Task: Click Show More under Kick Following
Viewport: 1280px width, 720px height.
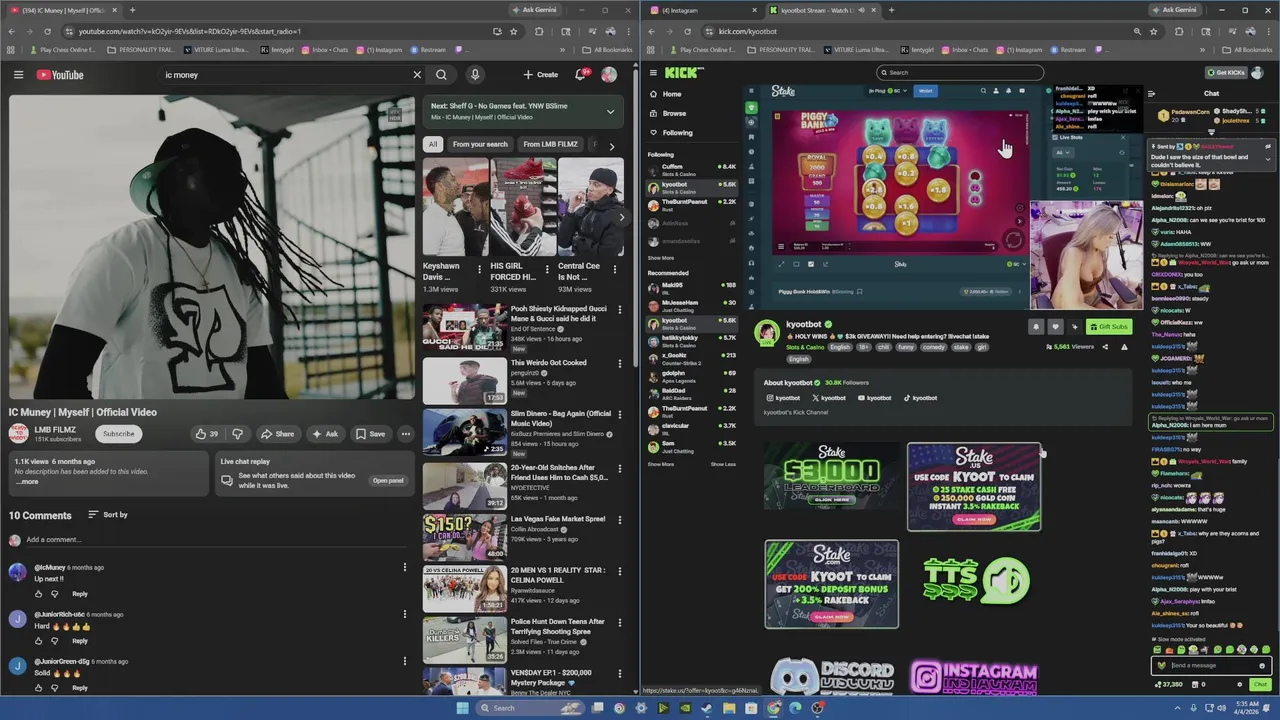Action: pos(660,258)
